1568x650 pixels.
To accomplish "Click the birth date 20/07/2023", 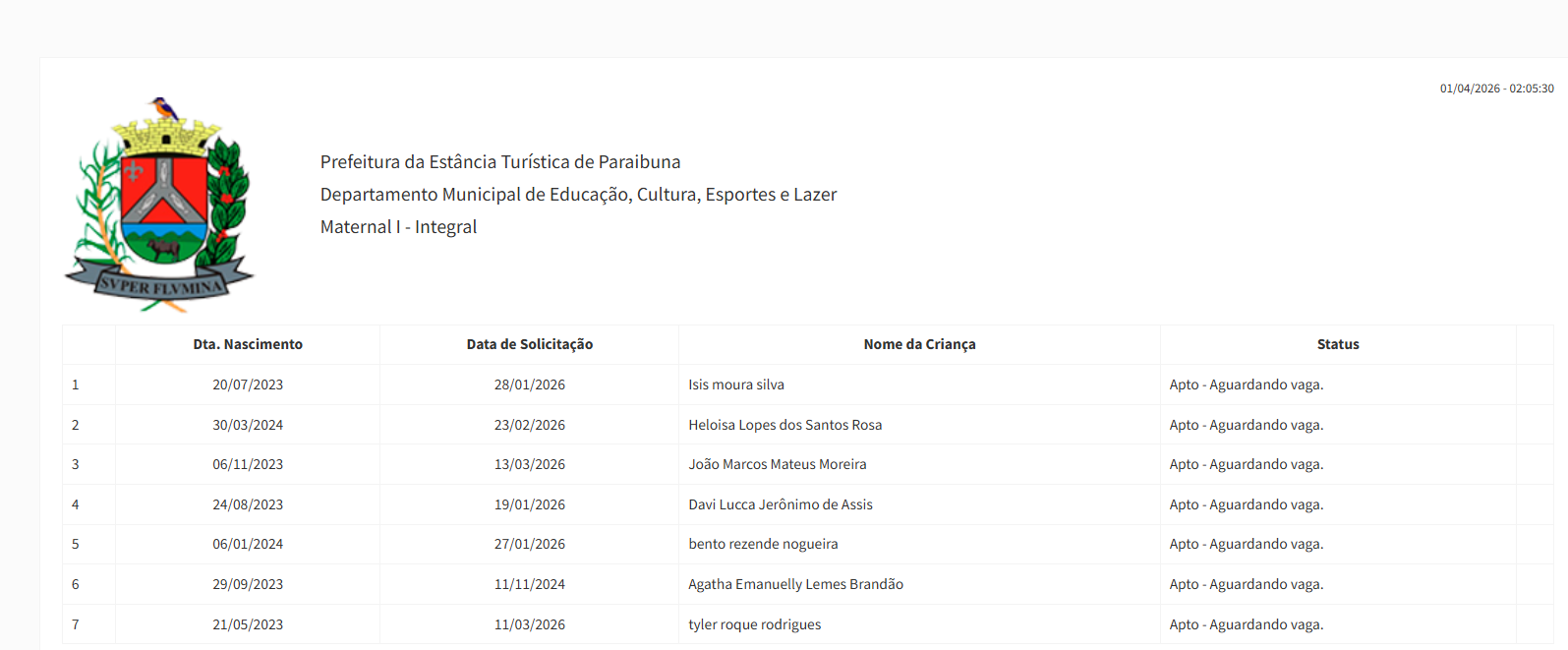I will [x=248, y=384].
